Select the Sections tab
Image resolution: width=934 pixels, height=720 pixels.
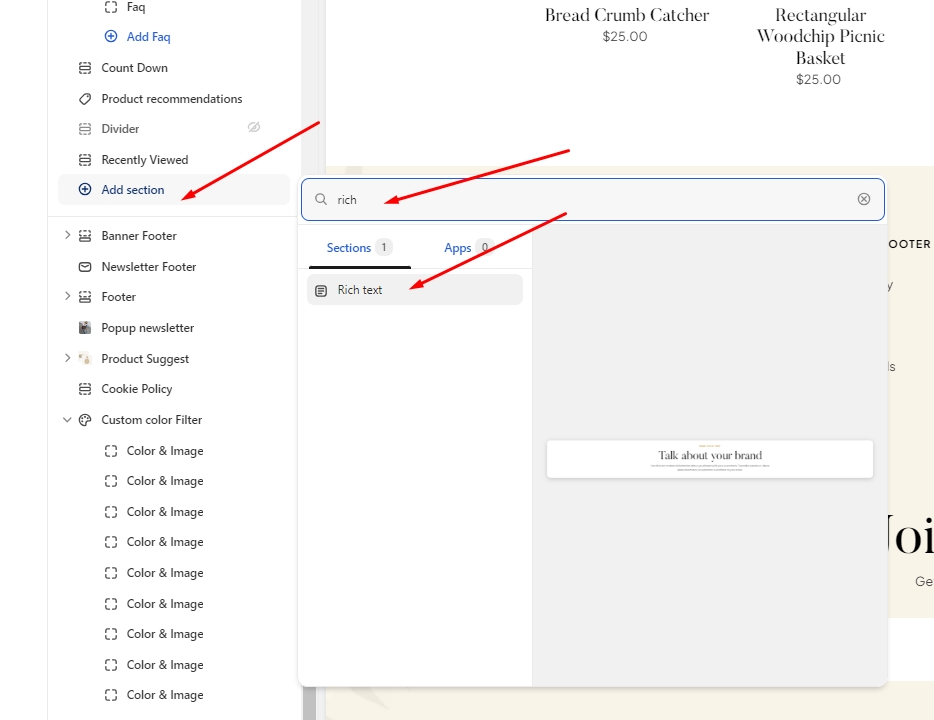coord(349,248)
